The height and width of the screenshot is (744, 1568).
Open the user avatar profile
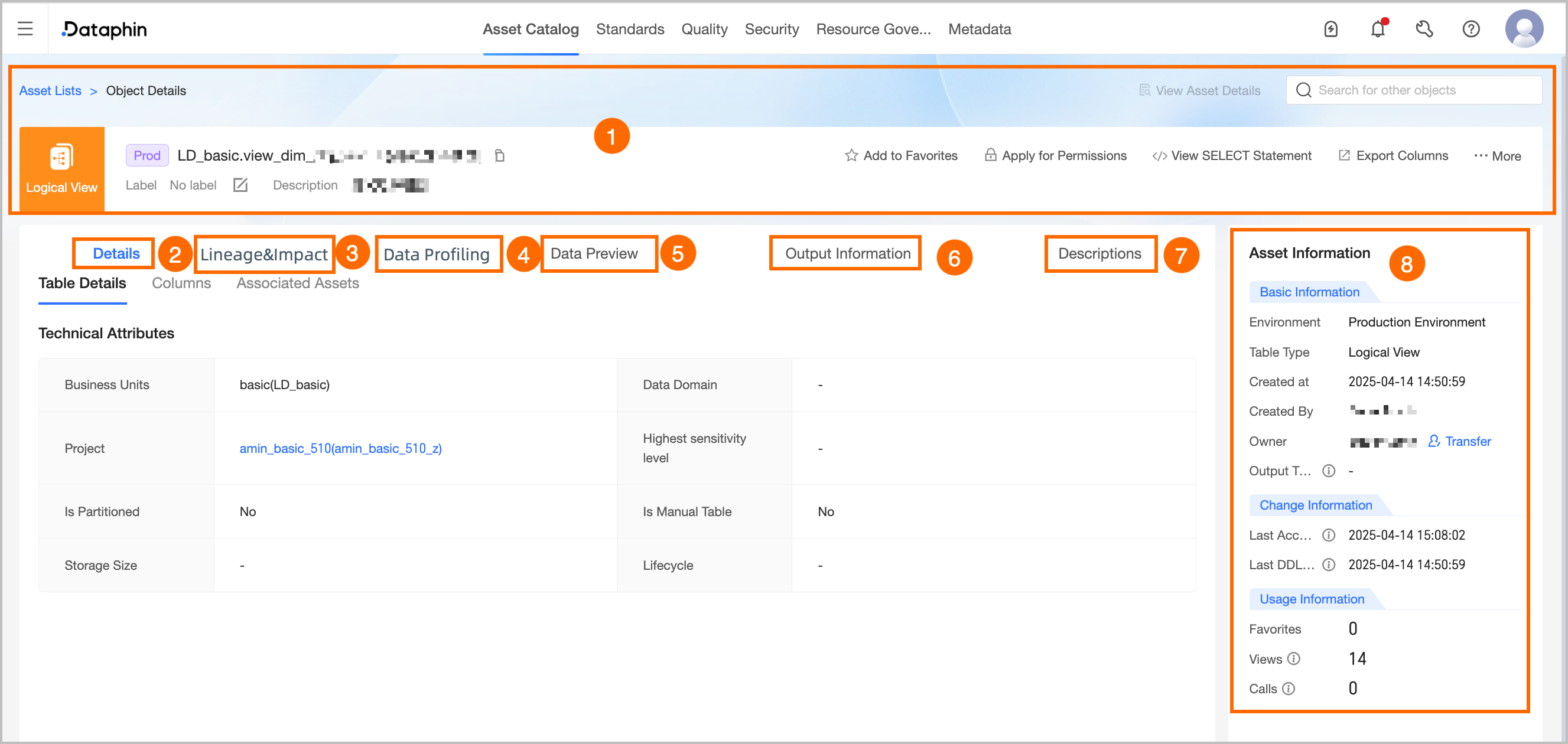coord(1524,28)
